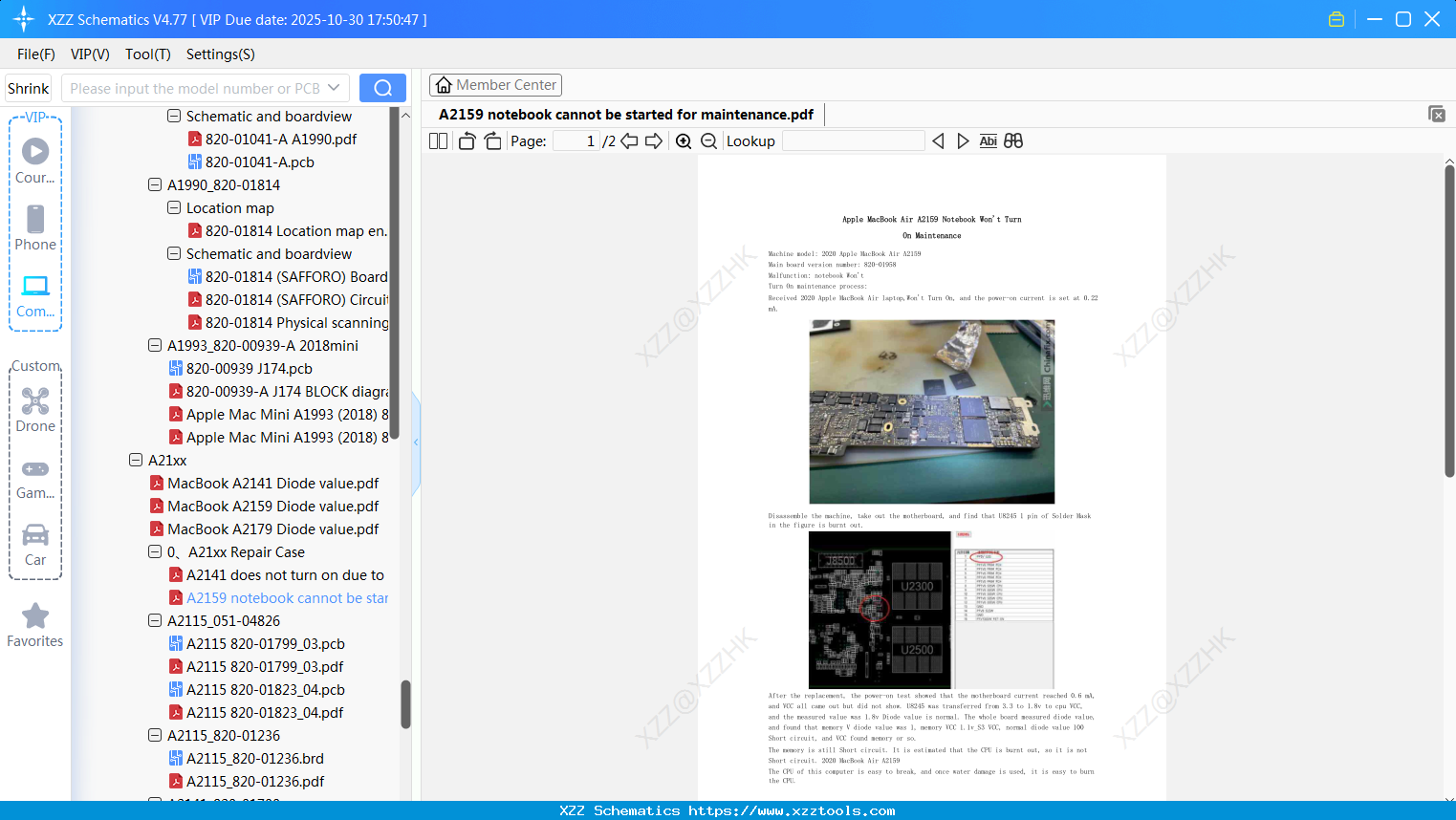The height and width of the screenshot is (820, 1456).
Task: Open A2115 820-01823_04.pdf file
Action: tap(264, 713)
